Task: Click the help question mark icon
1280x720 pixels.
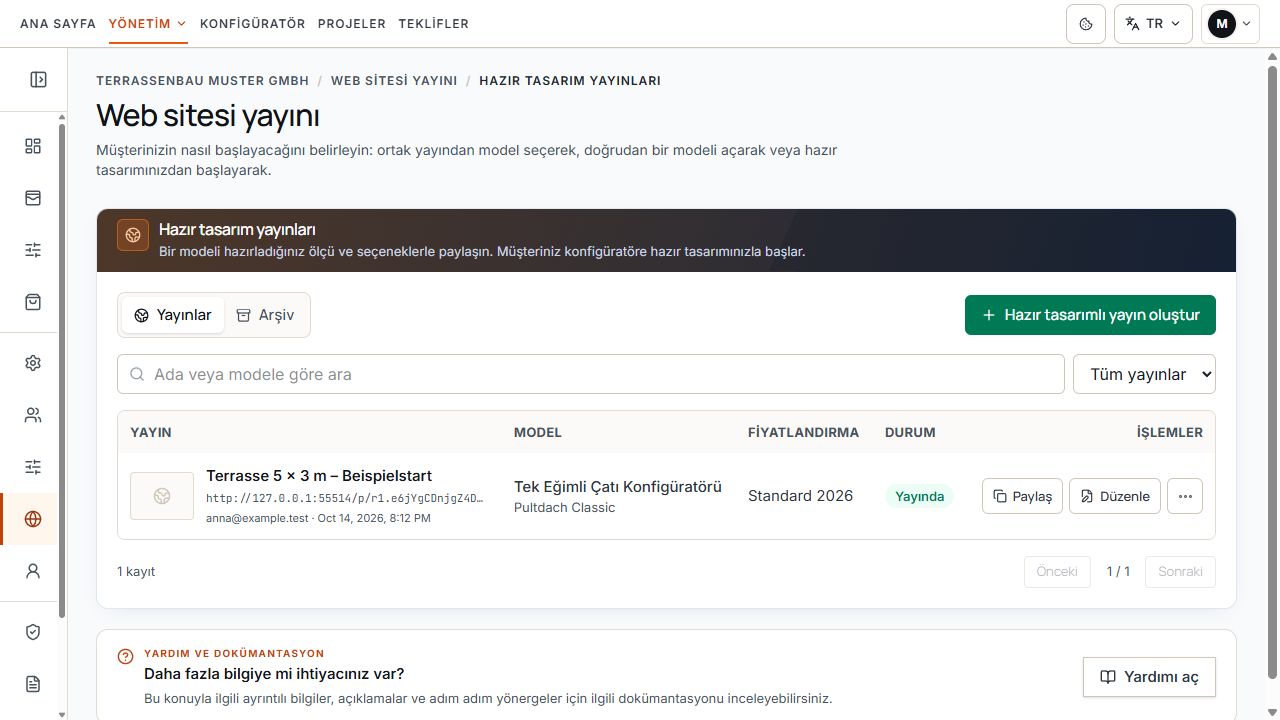Action: (x=125, y=657)
